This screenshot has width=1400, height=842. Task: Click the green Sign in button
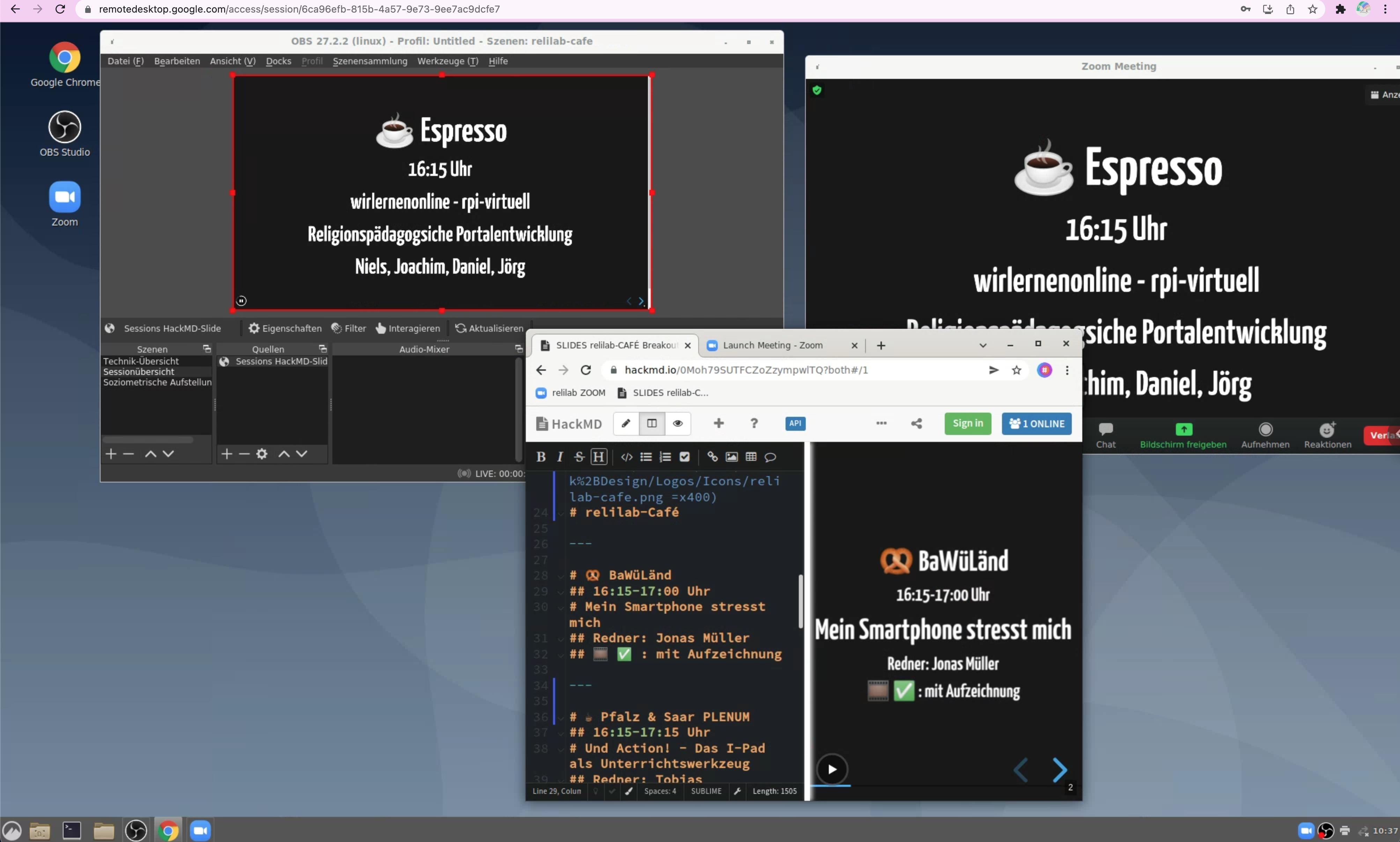click(967, 423)
